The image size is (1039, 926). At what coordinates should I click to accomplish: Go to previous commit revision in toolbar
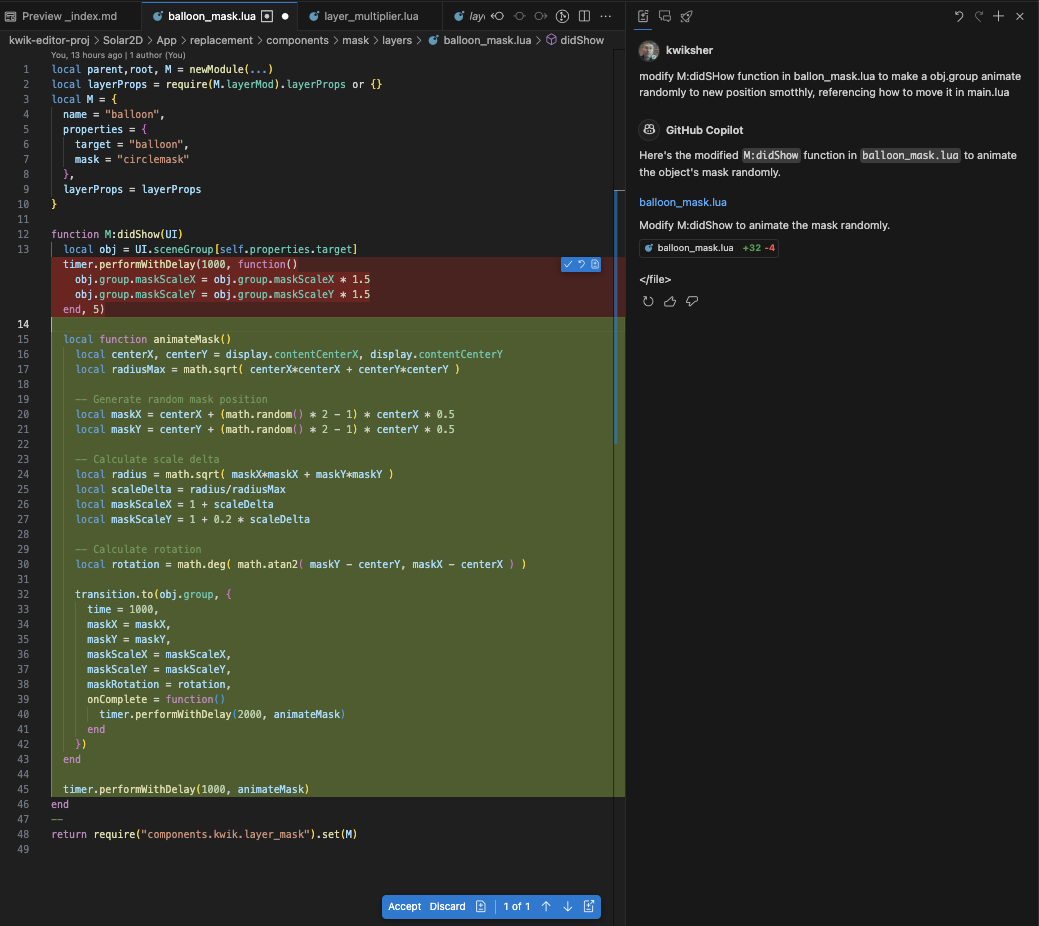click(x=520, y=16)
